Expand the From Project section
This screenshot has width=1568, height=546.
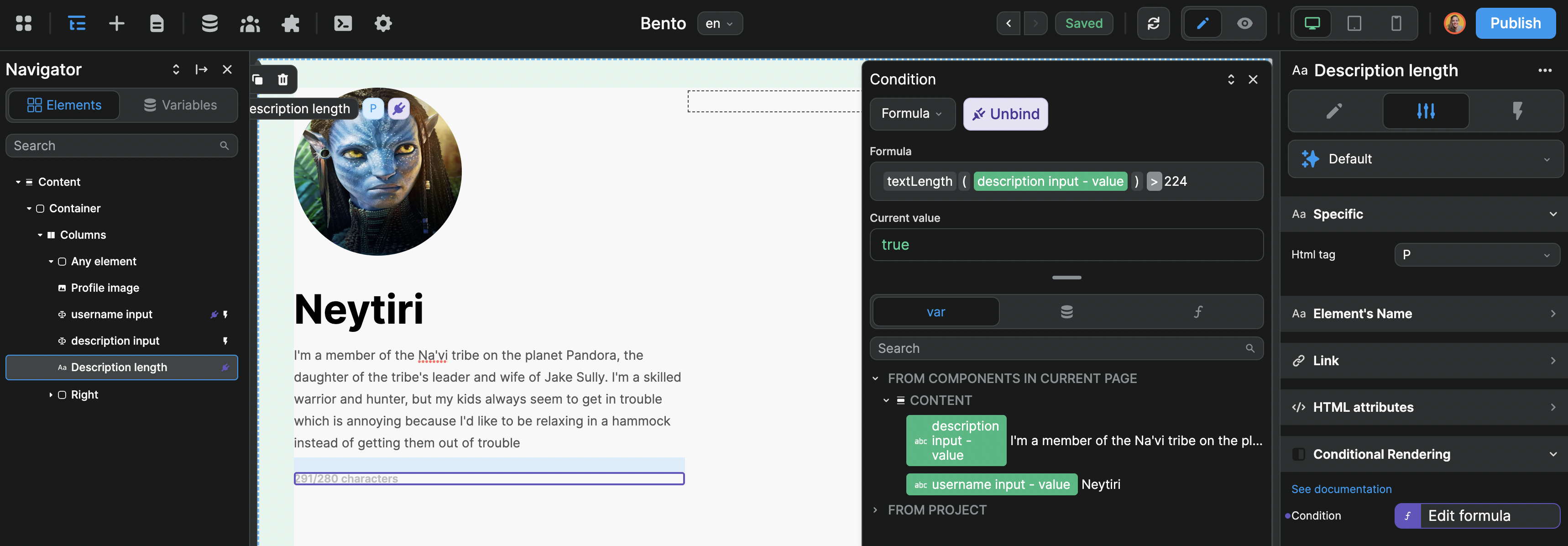[x=875, y=510]
